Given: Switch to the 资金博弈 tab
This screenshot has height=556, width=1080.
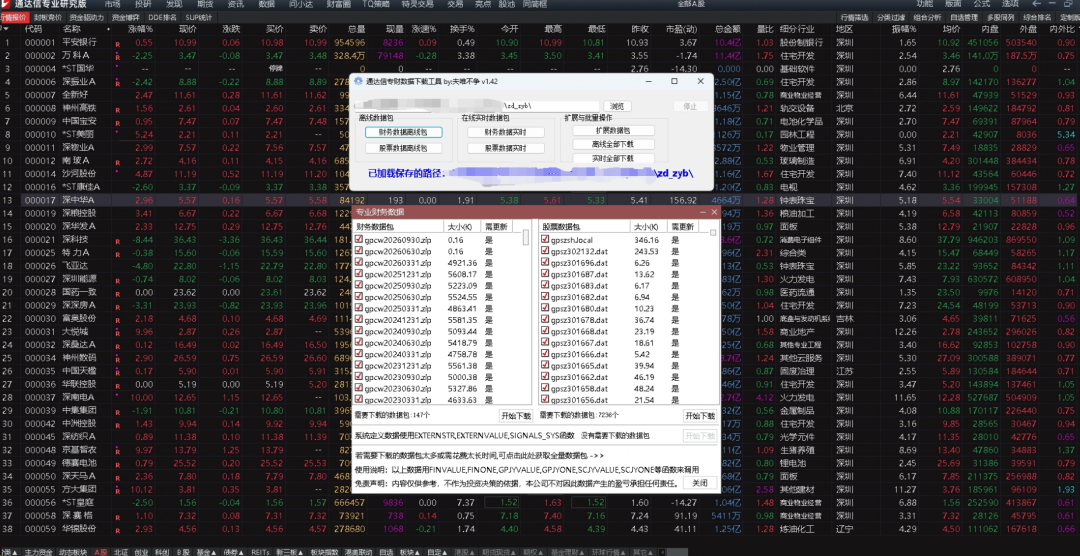Looking at the screenshot, I should (x=125, y=17).
